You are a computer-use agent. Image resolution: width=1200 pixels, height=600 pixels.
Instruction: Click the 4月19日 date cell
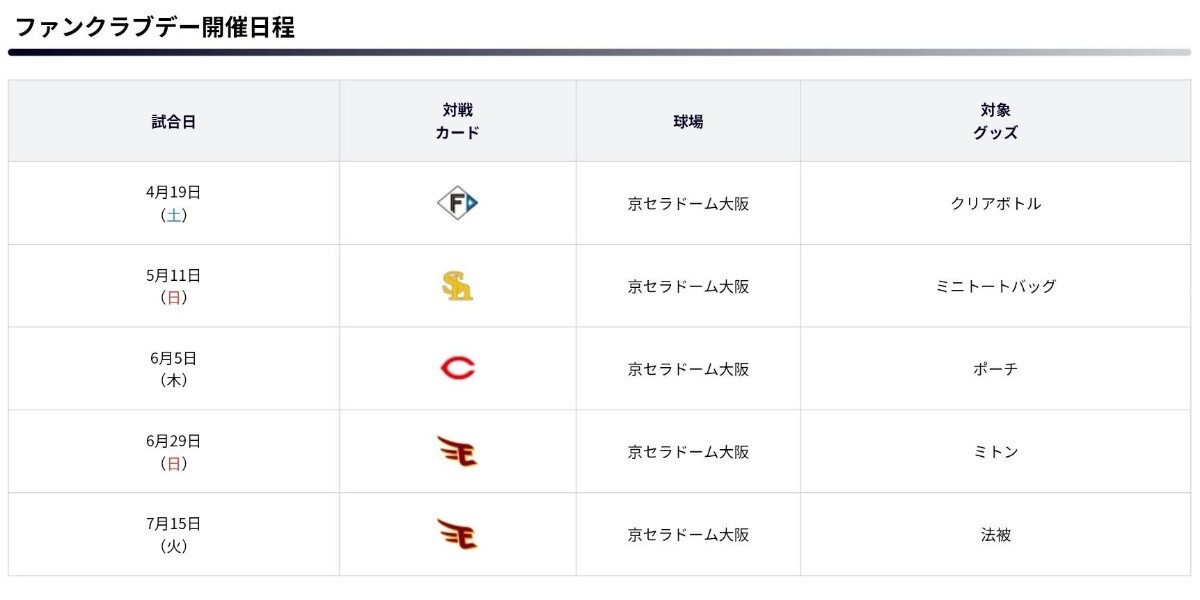click(x=174, y=203)
